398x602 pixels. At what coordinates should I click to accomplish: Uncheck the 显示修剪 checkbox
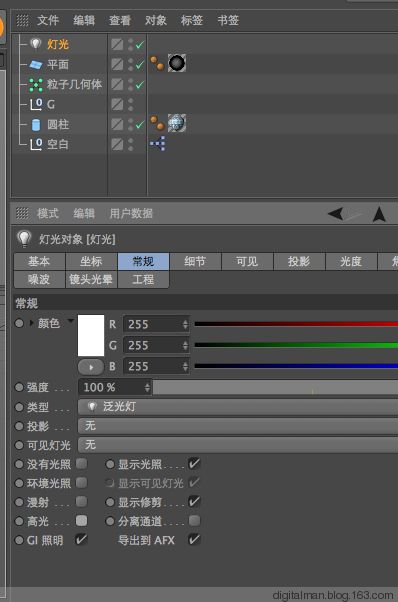tap(194, 501)
